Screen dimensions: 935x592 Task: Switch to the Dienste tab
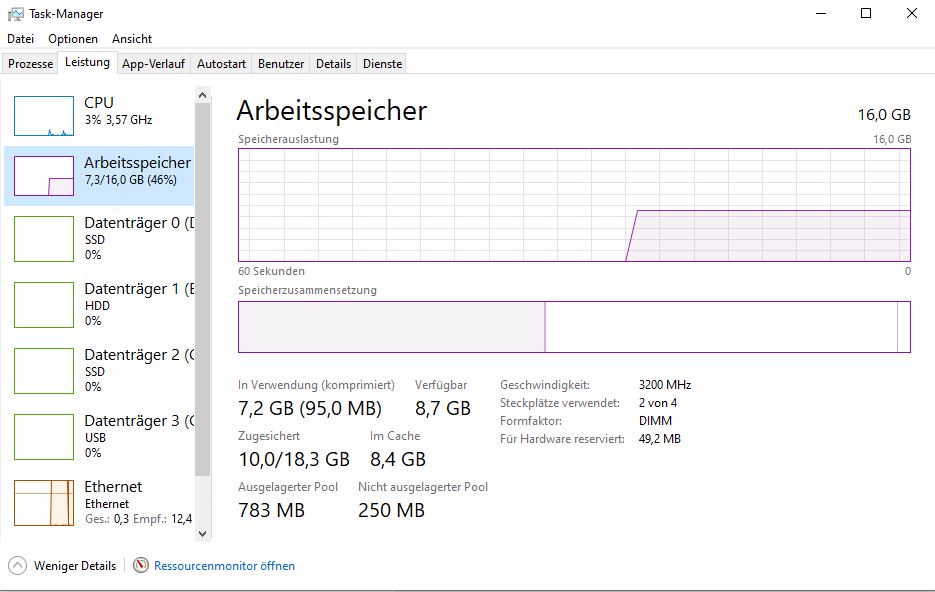382,64
